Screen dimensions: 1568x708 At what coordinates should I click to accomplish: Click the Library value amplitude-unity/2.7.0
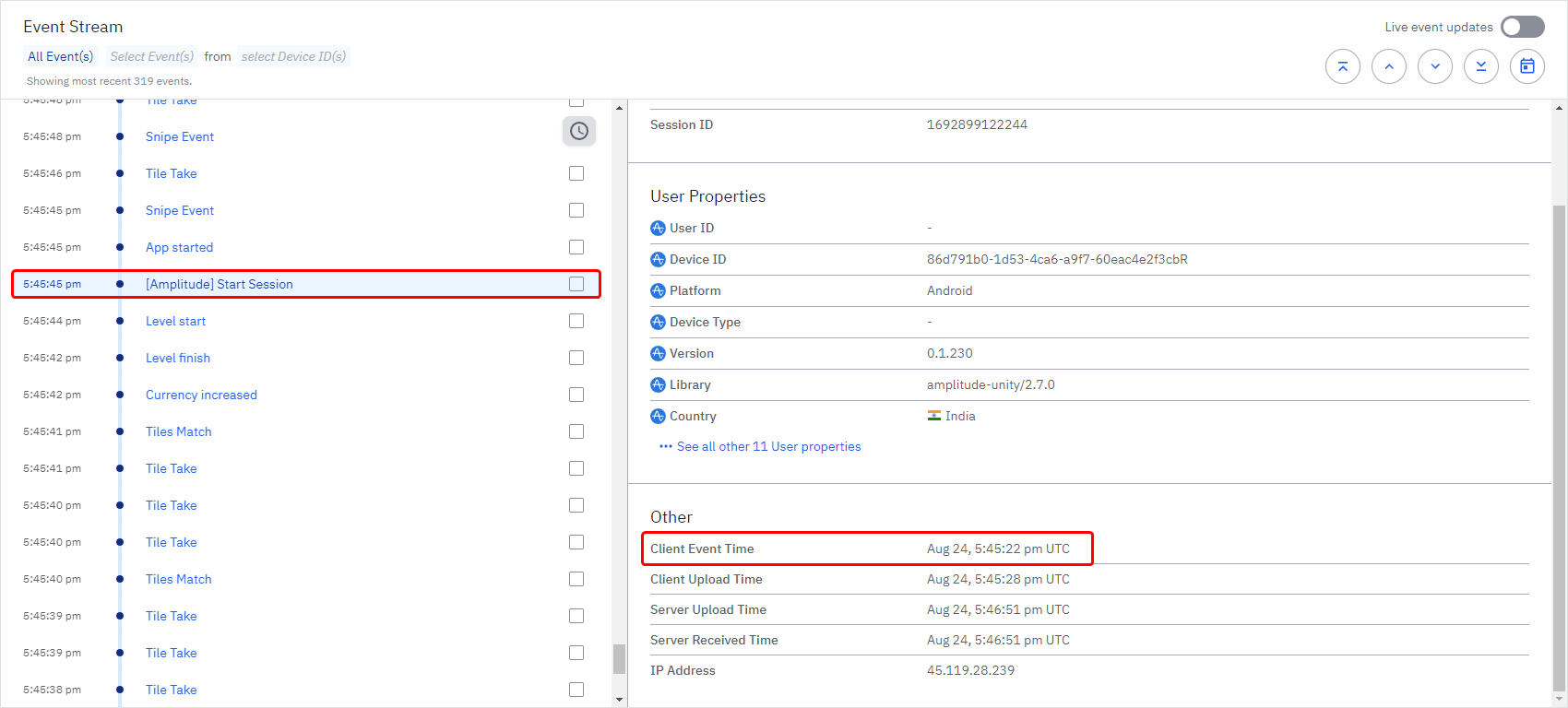[x=991, y=384]
